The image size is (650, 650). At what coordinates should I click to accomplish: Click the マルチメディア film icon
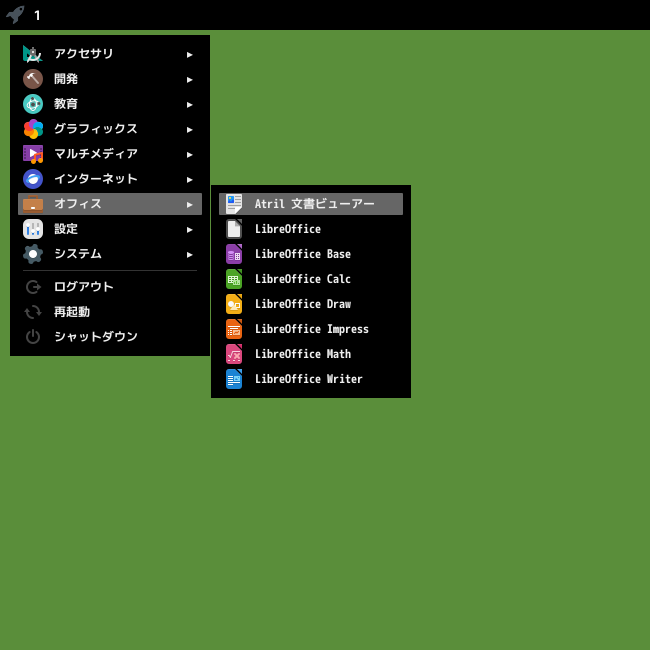tap(33, 154)
